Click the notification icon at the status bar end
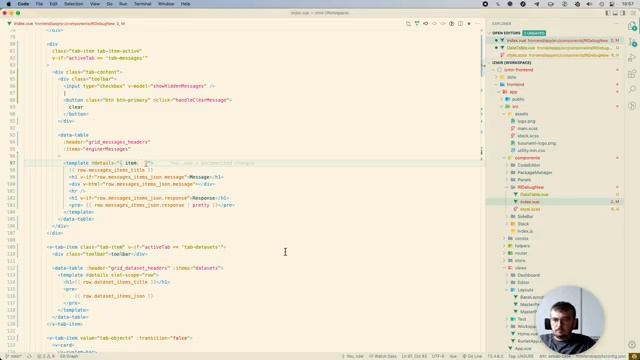Image resolution: width=640 pixels, height=360 pixels. pyautogui.click(x=634, y=356)
